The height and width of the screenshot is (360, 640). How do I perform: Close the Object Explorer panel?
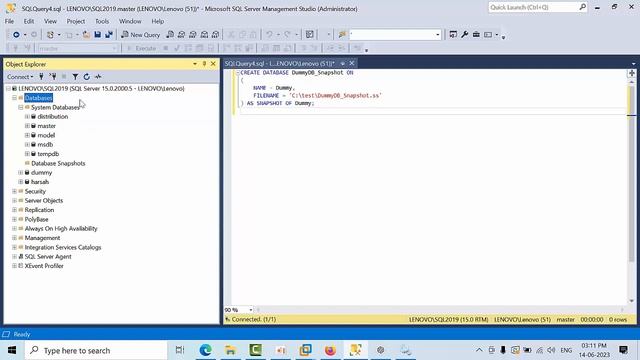coord(213,64)
